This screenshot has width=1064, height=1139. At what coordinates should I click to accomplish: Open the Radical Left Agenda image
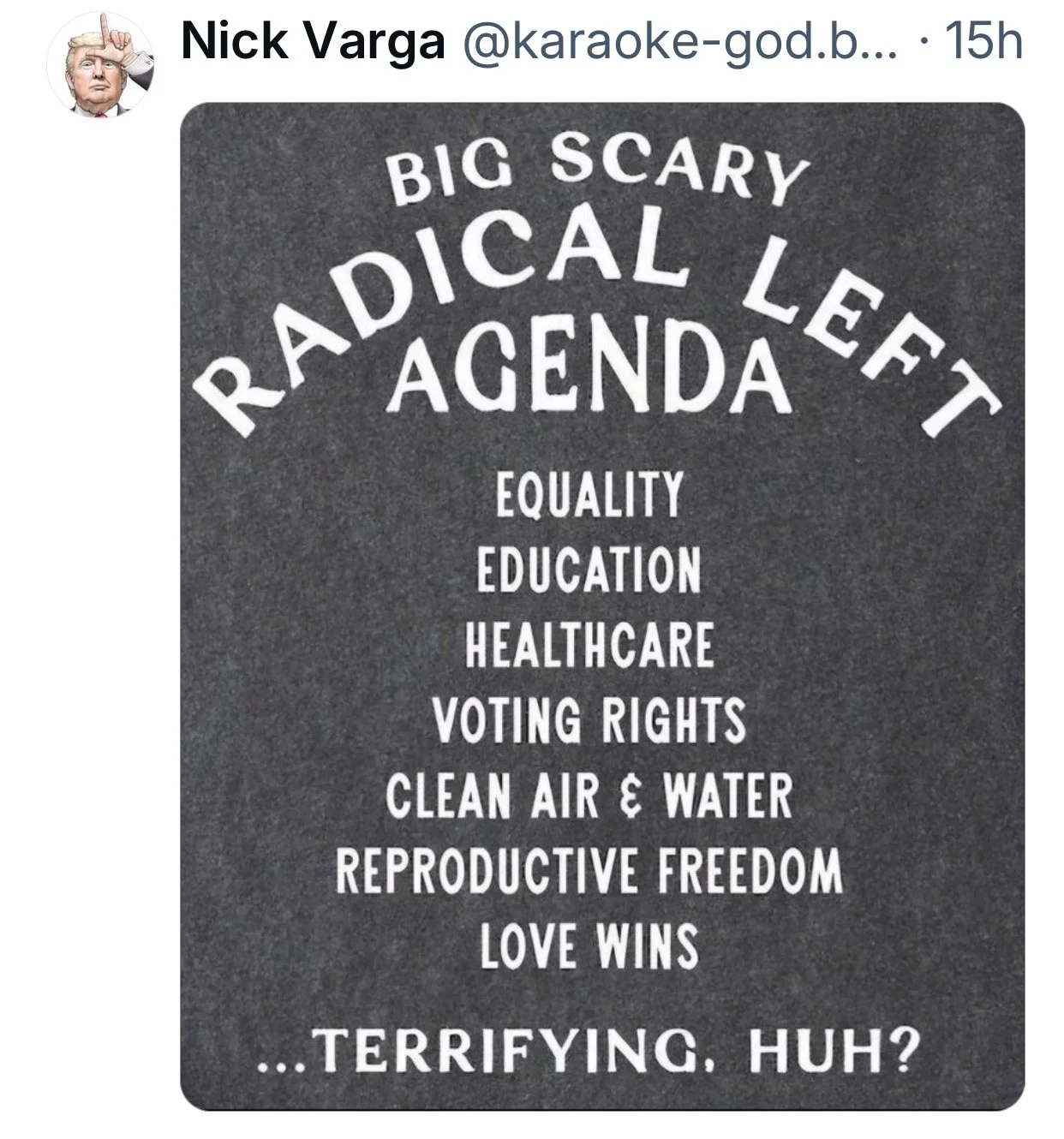[x=602, y=606]
